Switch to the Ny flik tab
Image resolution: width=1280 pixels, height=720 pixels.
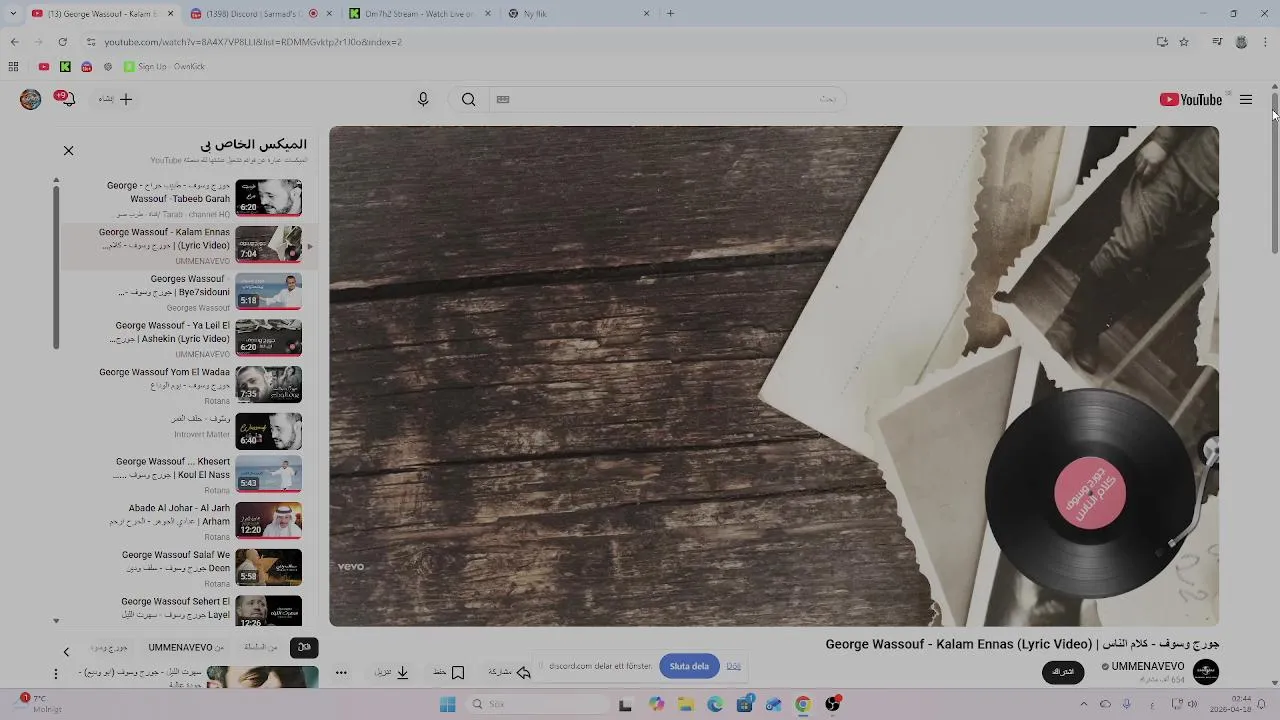(x=578, y=14)
